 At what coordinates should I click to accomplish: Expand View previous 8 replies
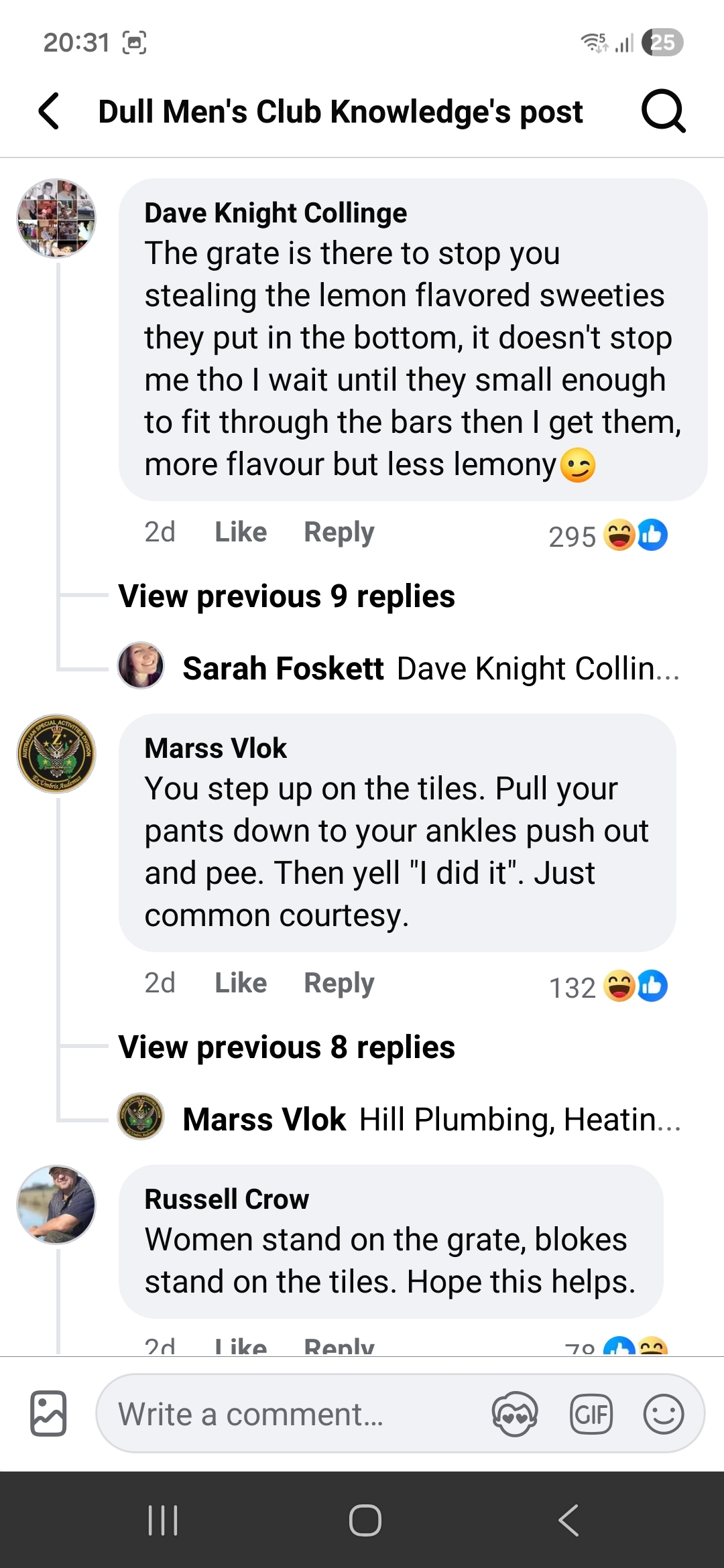click(x=287, y=1047)
